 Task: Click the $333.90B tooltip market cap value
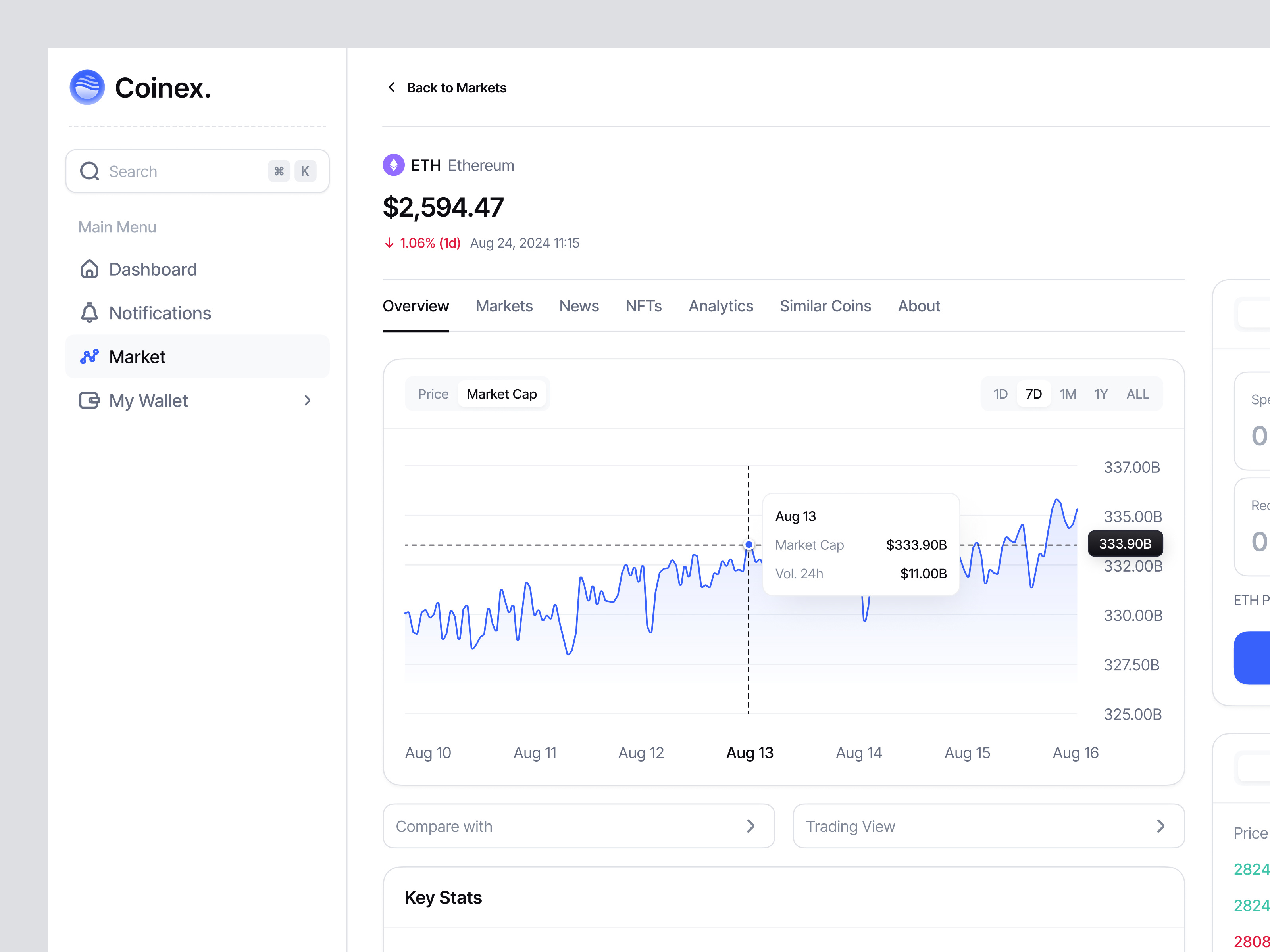click(x=916, y=545)
